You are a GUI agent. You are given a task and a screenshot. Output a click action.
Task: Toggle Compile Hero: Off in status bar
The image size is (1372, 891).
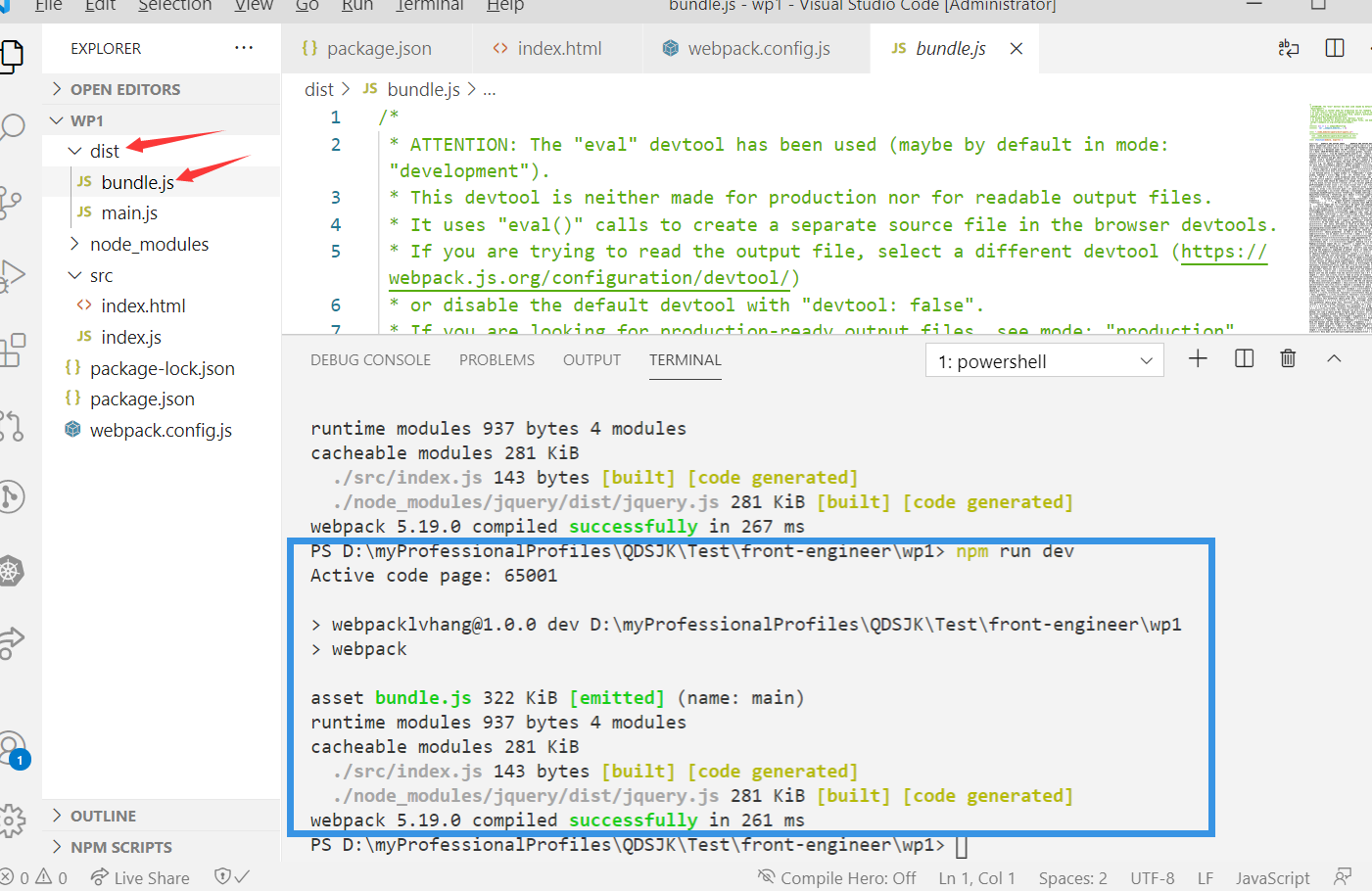(837, 877)
